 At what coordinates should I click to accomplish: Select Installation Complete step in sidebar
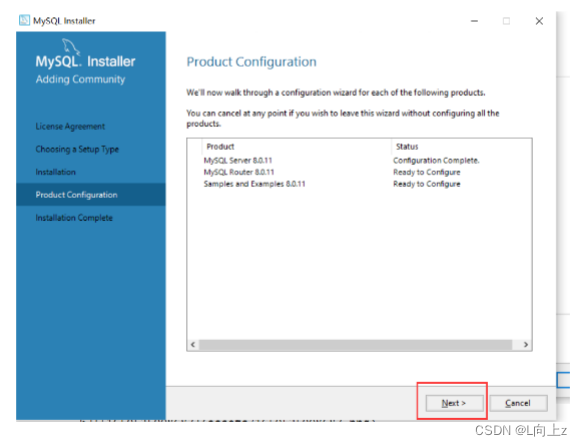[x=74, y=218]
